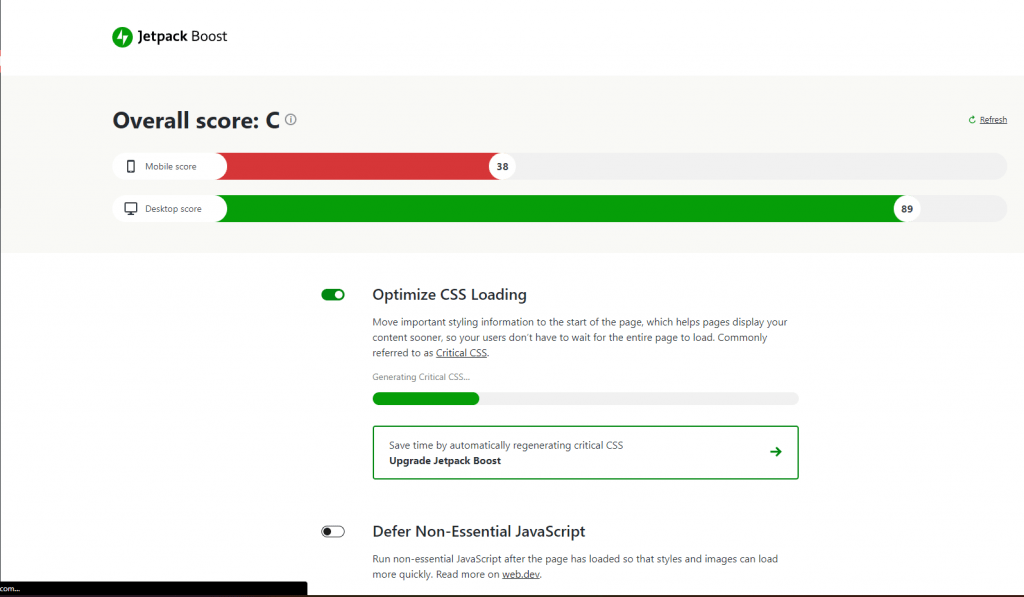
Task: Click the Upgrade Jetpack Boost banner
Action: (585, 453)
